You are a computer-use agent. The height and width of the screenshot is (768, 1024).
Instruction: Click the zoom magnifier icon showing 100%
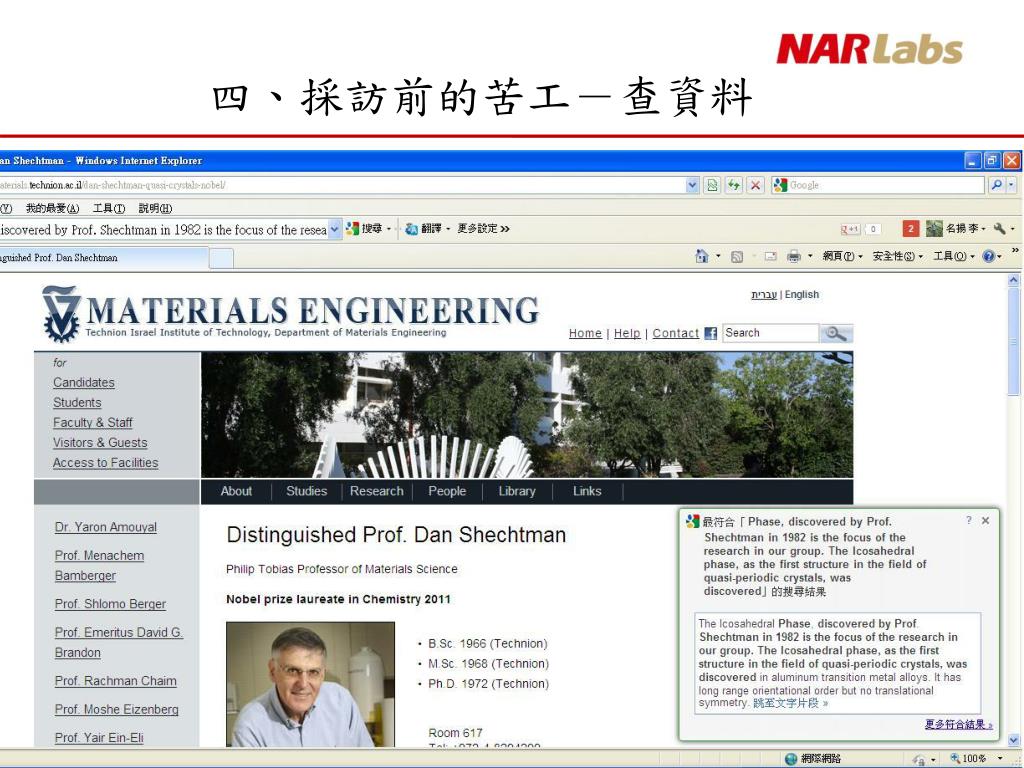point(955,758)
